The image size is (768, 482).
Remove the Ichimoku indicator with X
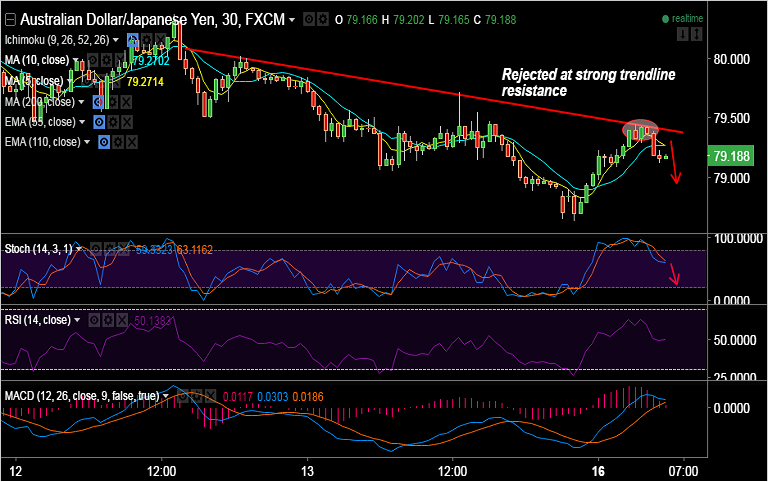tap(160, 40)
